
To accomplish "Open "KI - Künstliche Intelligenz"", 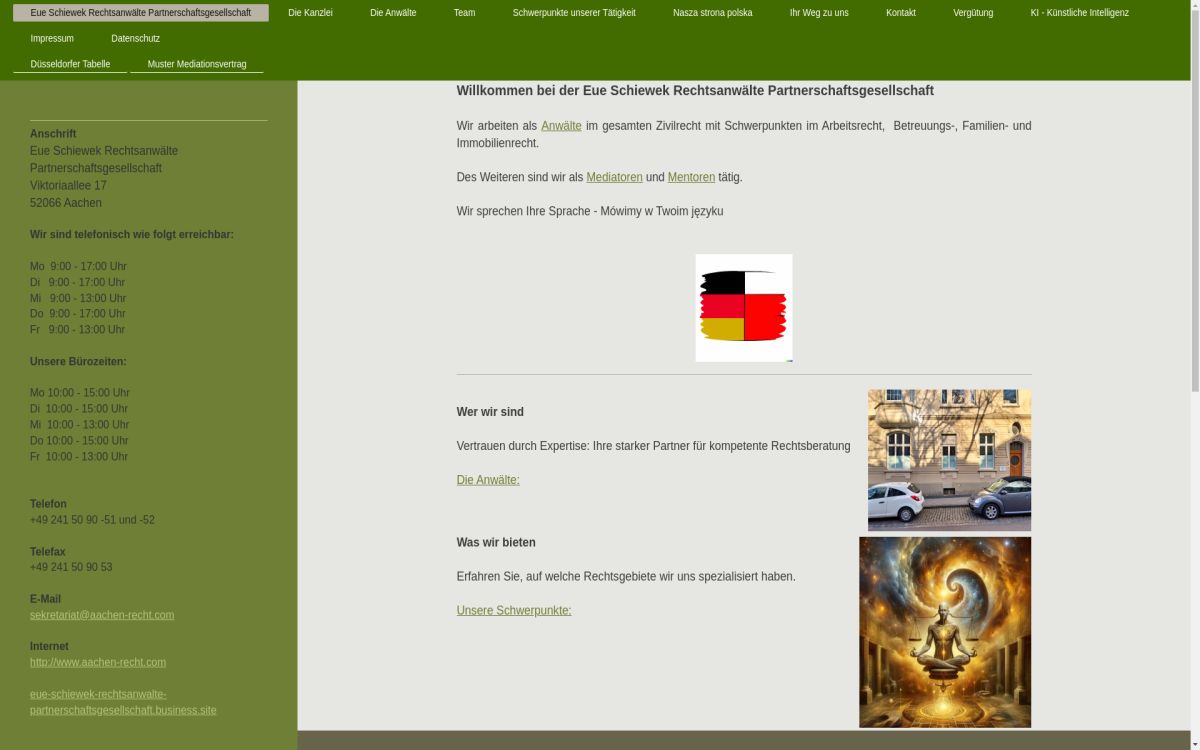I will tap(1078, 12).
